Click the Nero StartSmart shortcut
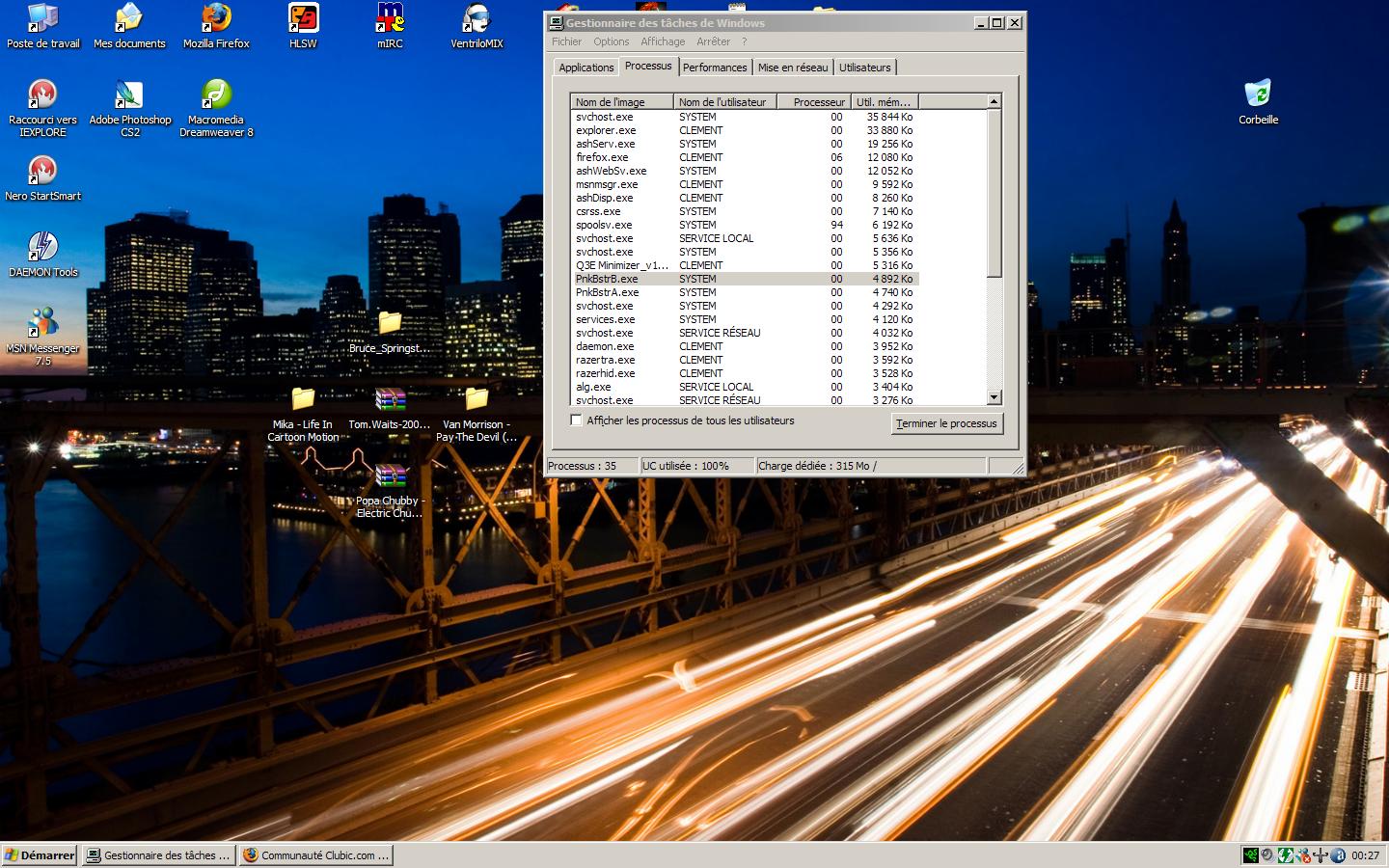This screenshot has height=868, width=1389. [x=42, y=172]
